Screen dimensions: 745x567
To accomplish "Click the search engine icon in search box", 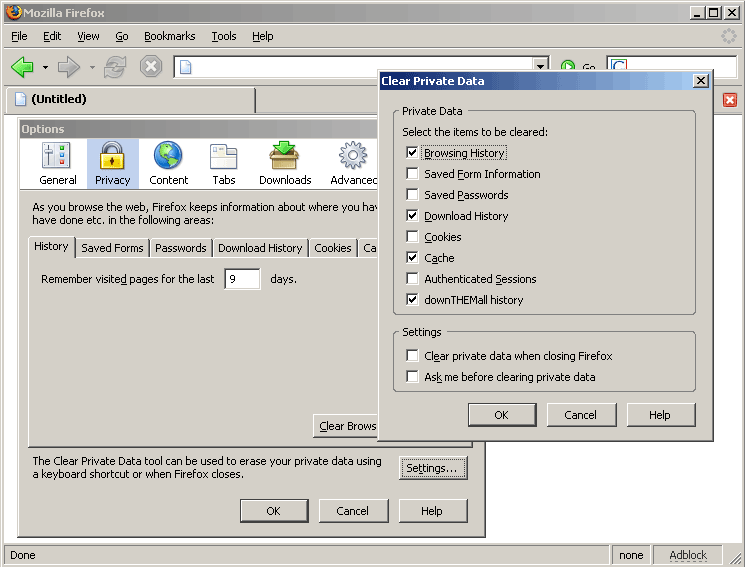I will tap(619, 66).
